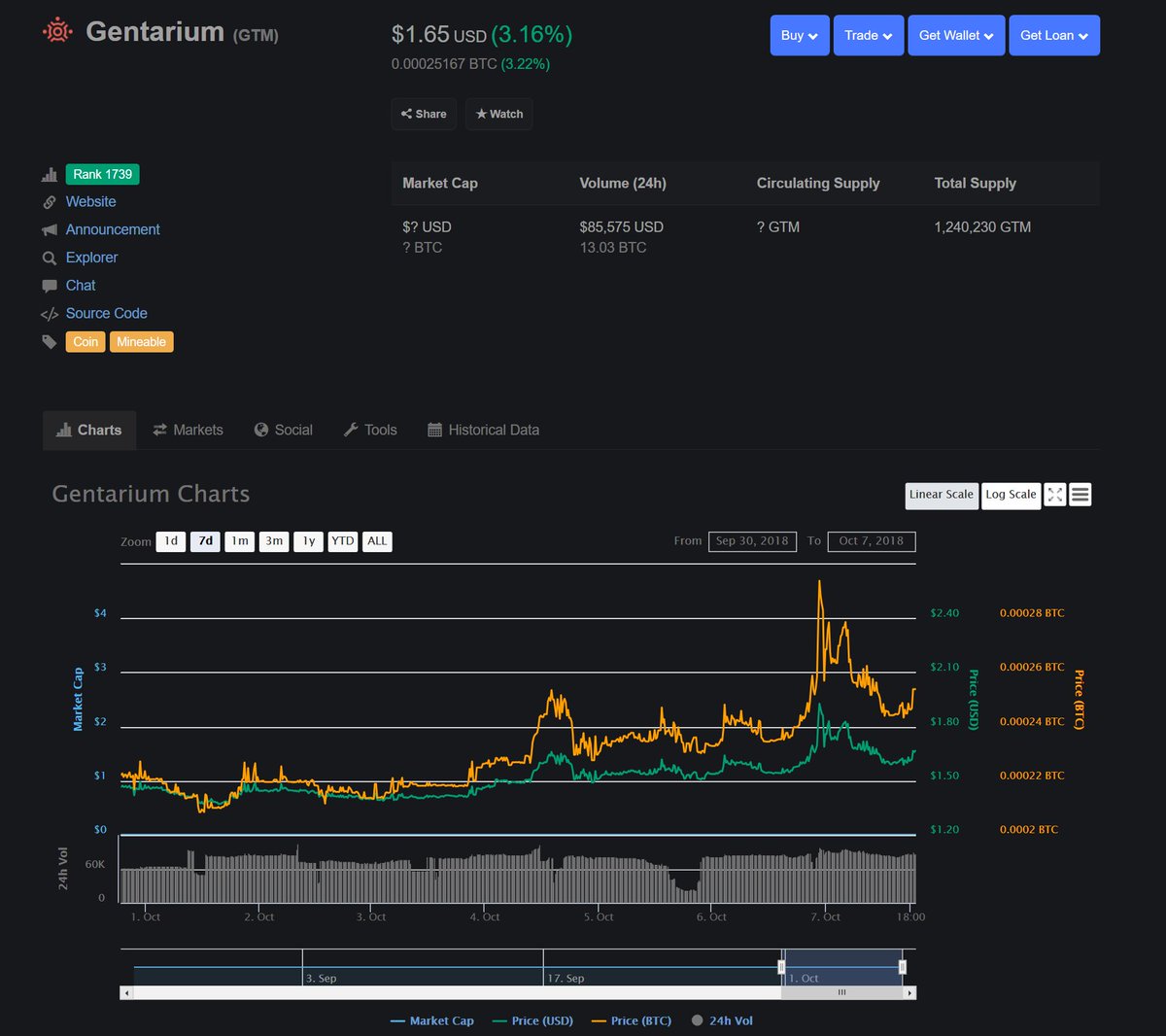Viewport: 1166px width, 1036px height.
Task: Toggle Price (USD) series in legend
Action: click(532, 1020)
